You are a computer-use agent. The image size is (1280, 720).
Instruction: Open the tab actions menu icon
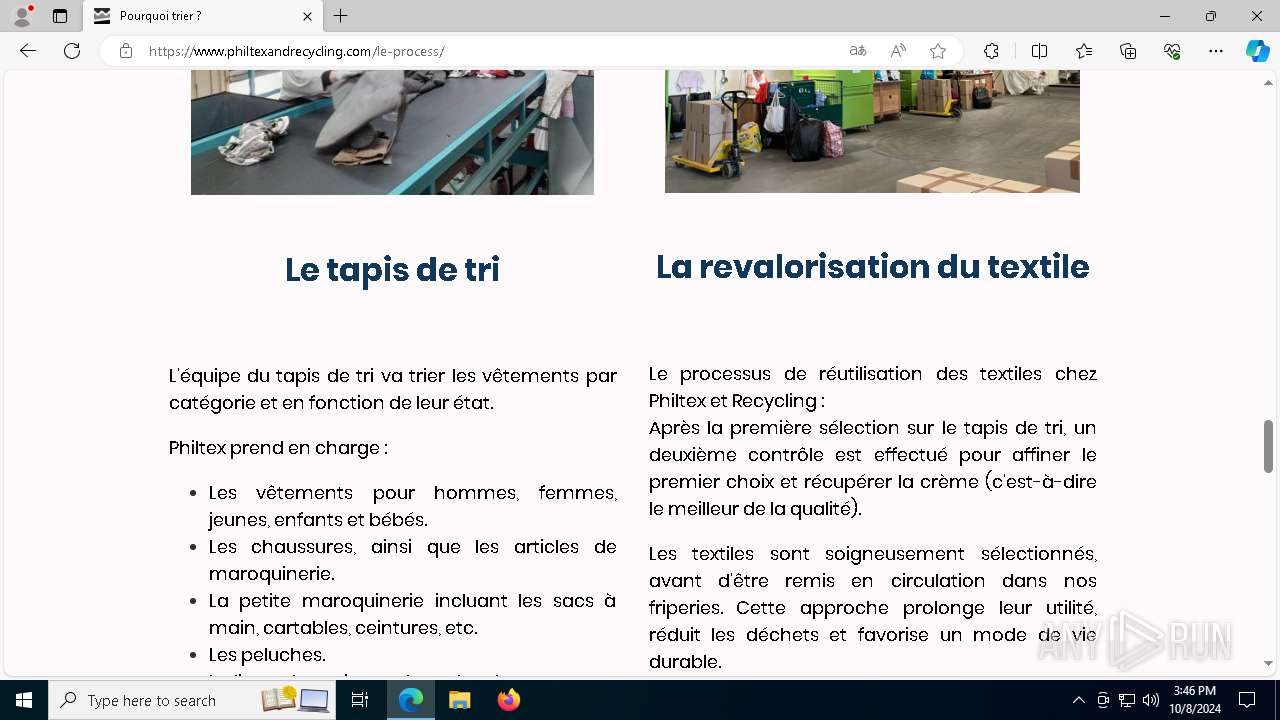click(60, 16)
